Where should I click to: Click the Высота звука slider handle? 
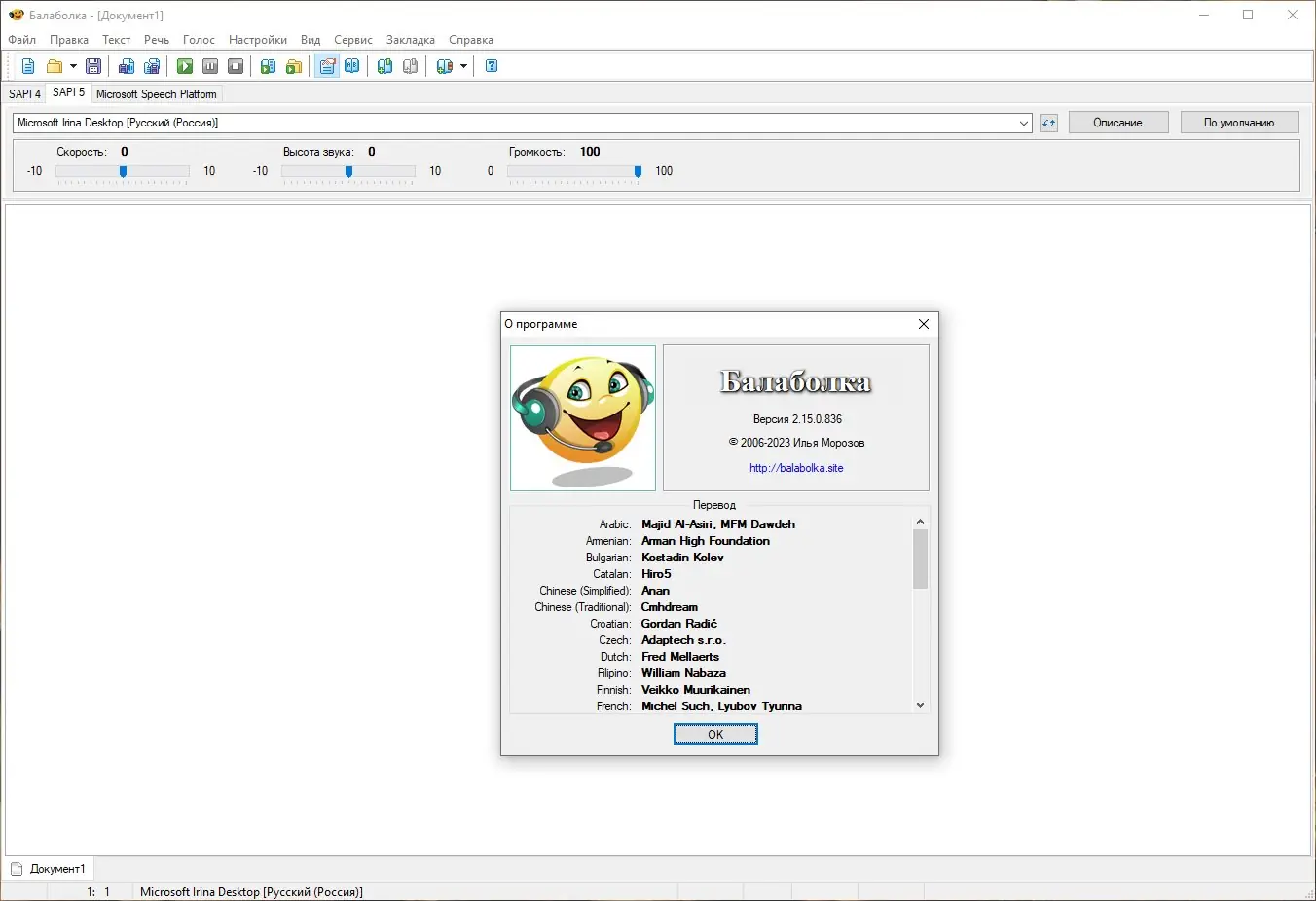pos(348,171)
